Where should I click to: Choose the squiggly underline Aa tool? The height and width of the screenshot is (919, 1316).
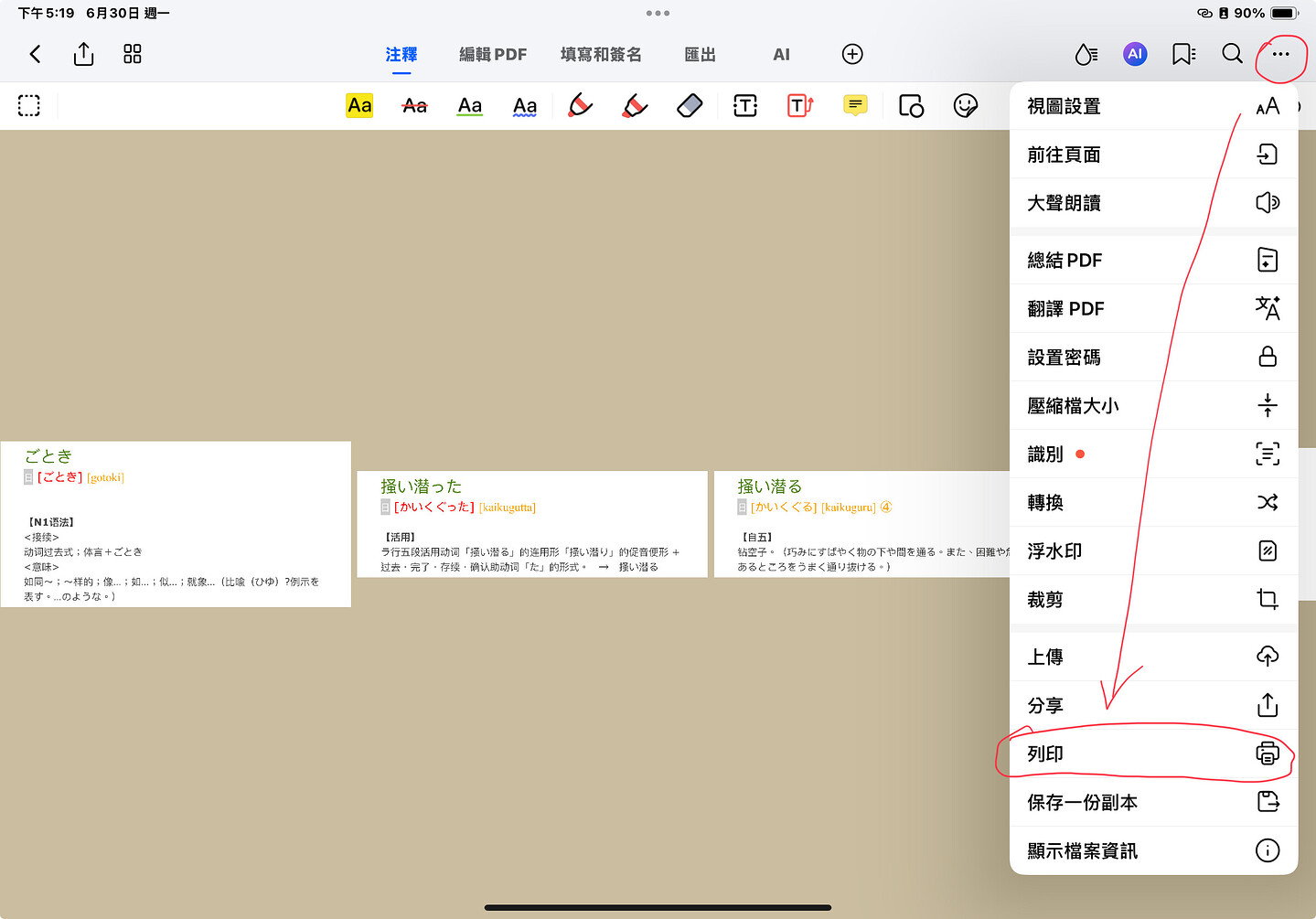525,106
